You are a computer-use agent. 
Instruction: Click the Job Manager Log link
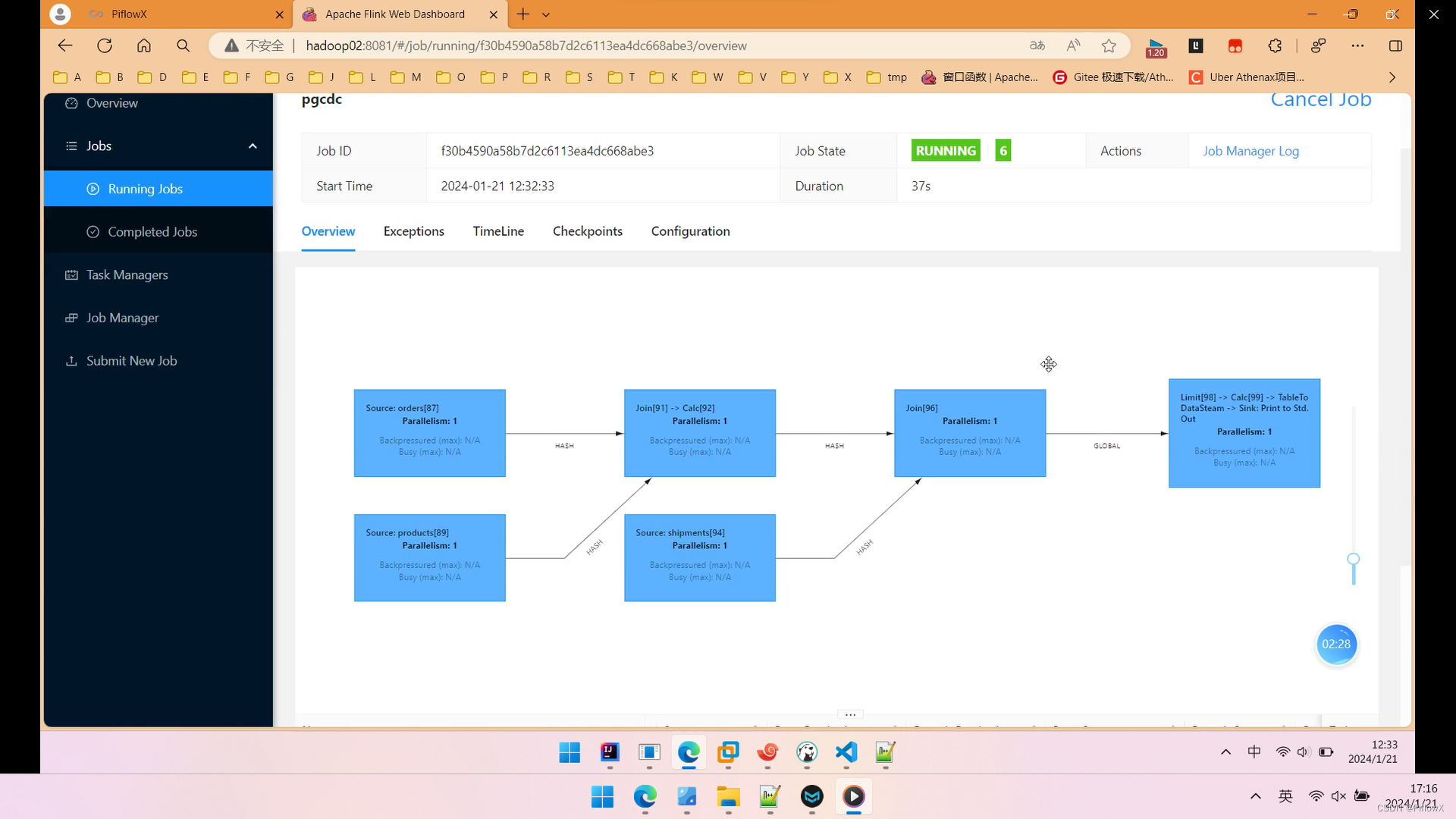(1251, 150)
